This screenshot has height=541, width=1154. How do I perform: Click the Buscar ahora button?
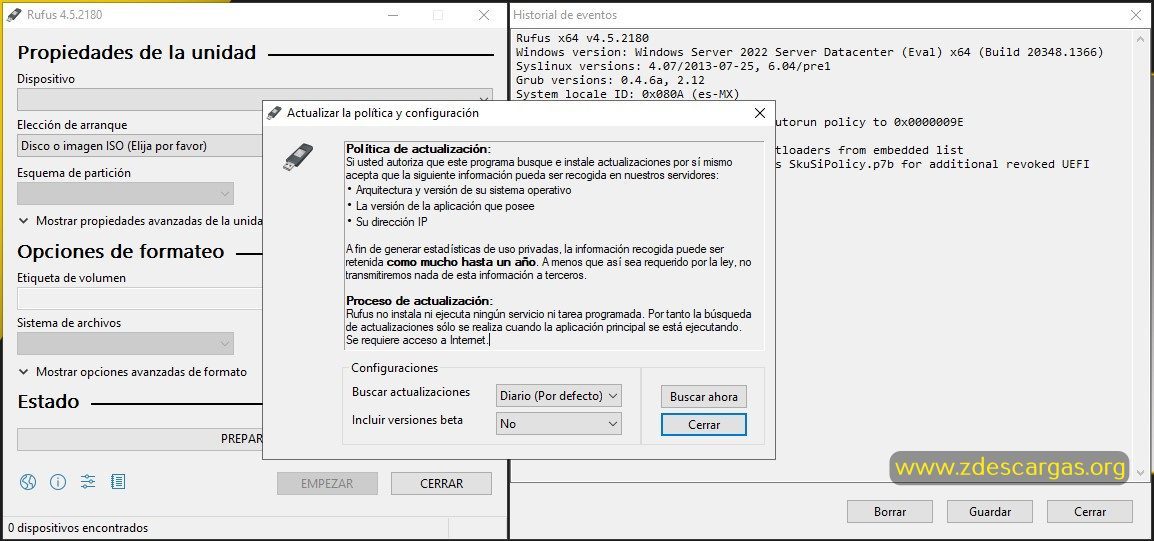pyautogui.click(x=704, y=397)
